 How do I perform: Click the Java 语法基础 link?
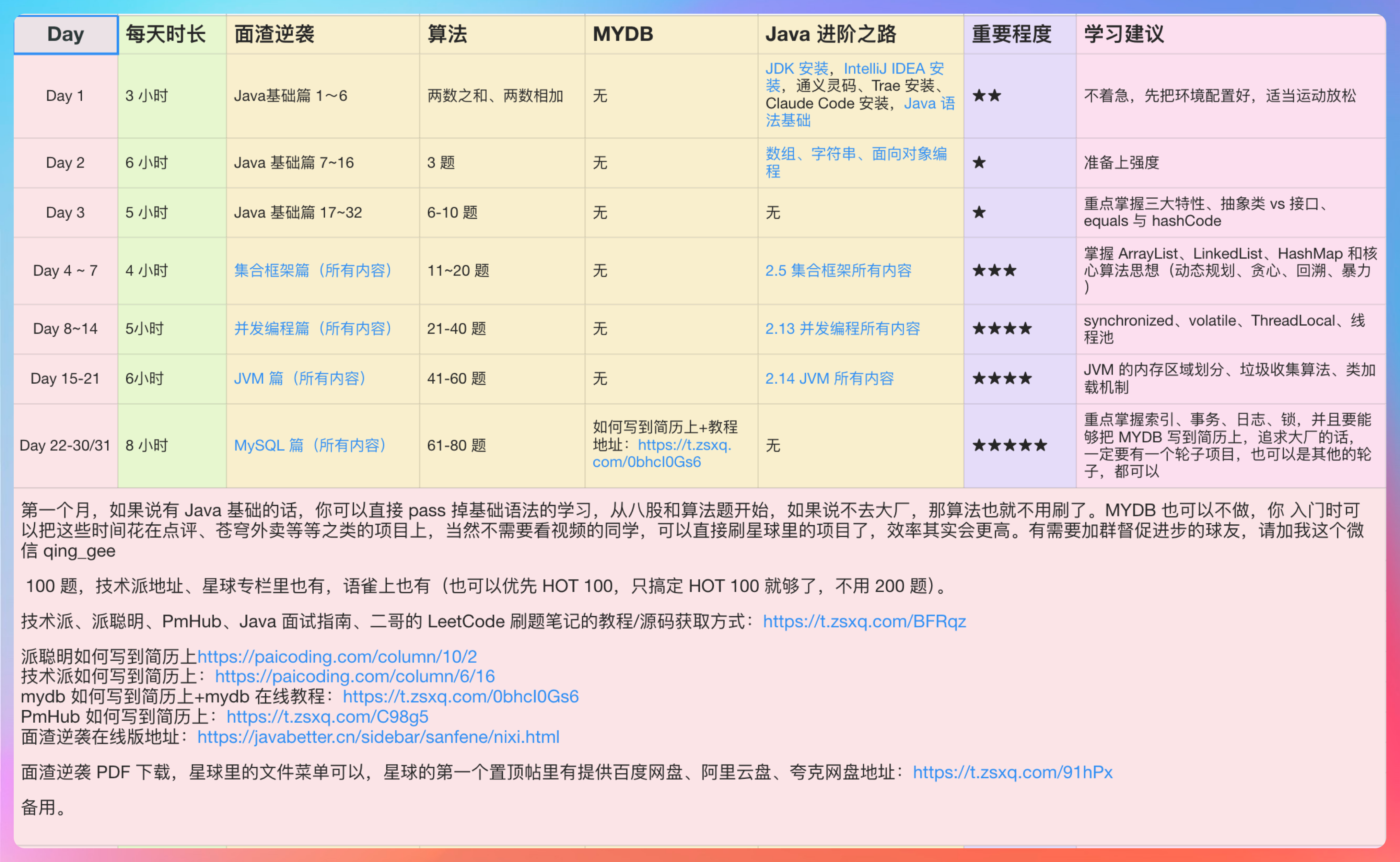(x=929, y=104)
